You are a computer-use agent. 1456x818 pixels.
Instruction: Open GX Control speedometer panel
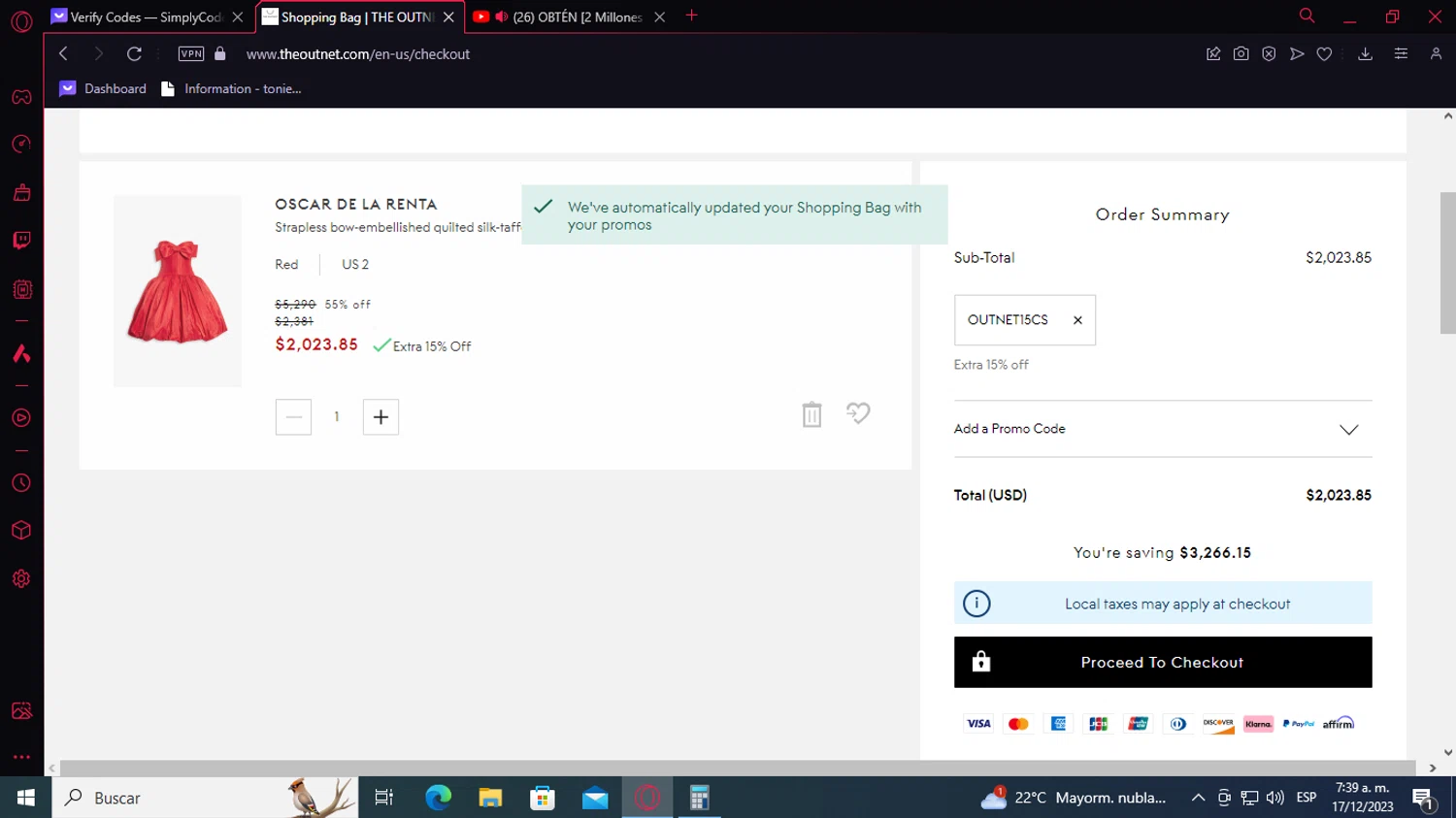click(x=21, y=145)
